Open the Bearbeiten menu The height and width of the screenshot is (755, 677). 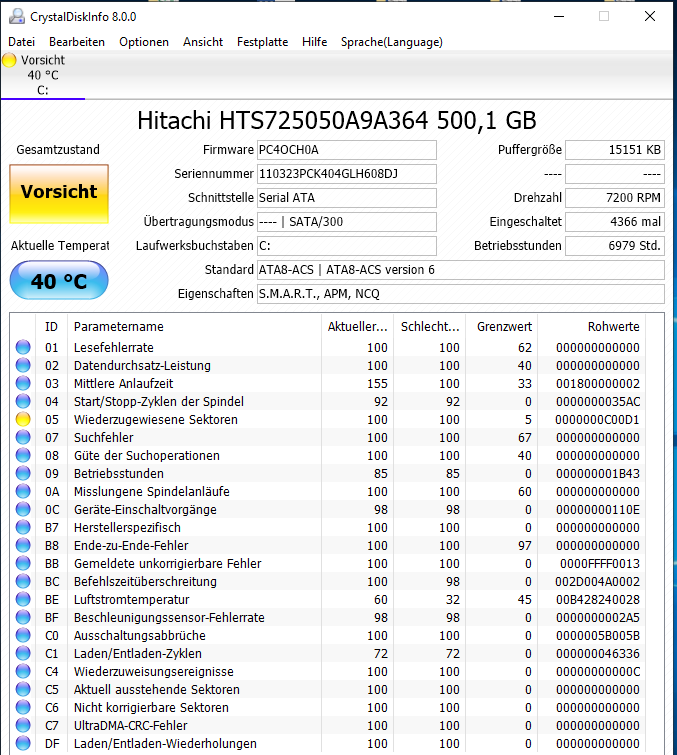[77, 42]
